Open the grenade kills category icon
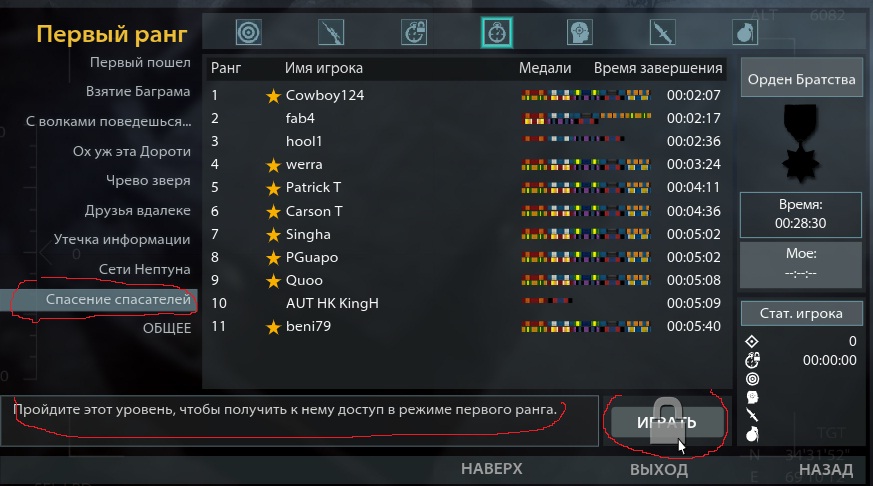The height and width of the screenshot is (486, 873). click(x=744, y=32)
